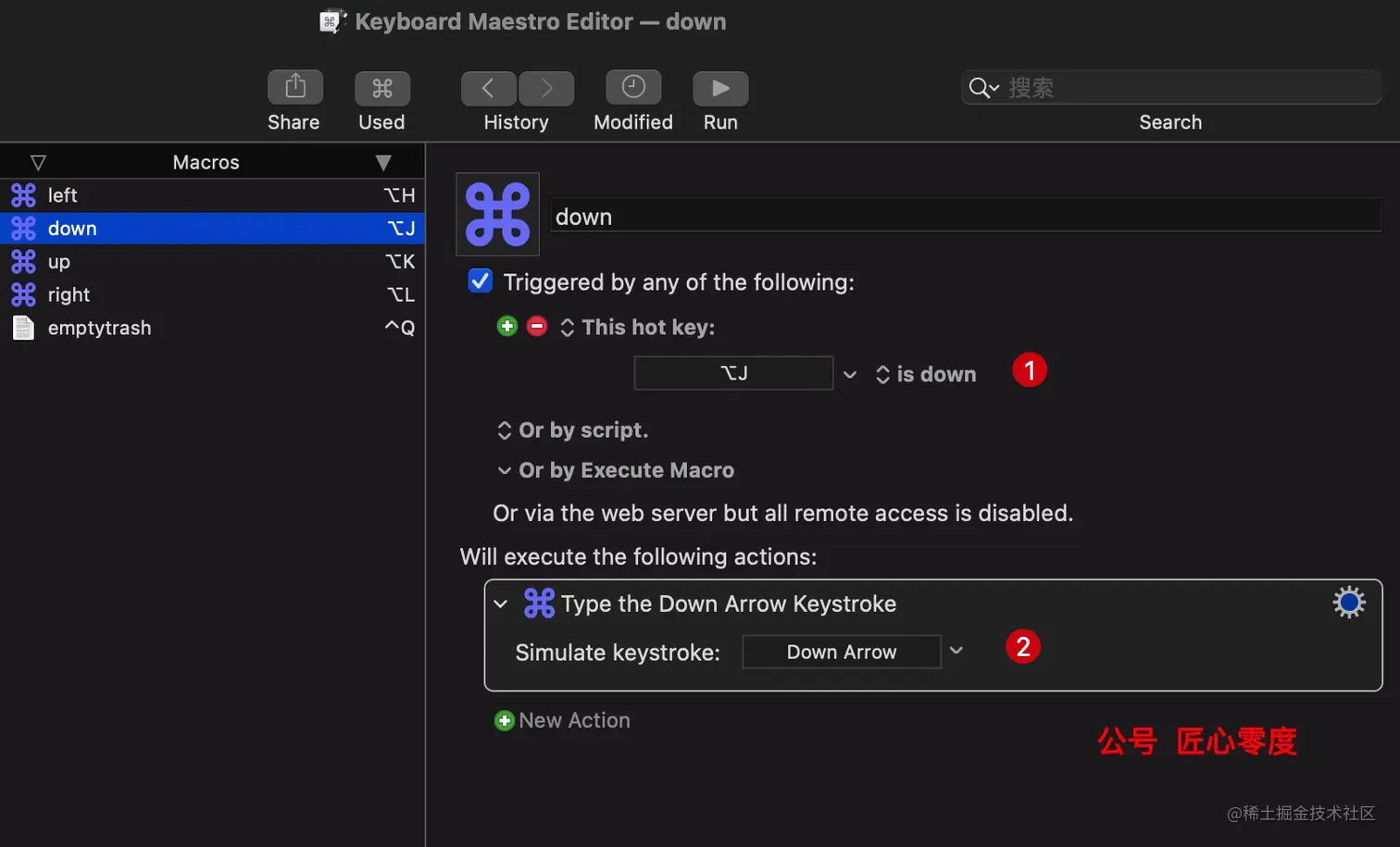Open the action gear menu
This screenshot has width=1400, height=847.
tap(1349, 603)
